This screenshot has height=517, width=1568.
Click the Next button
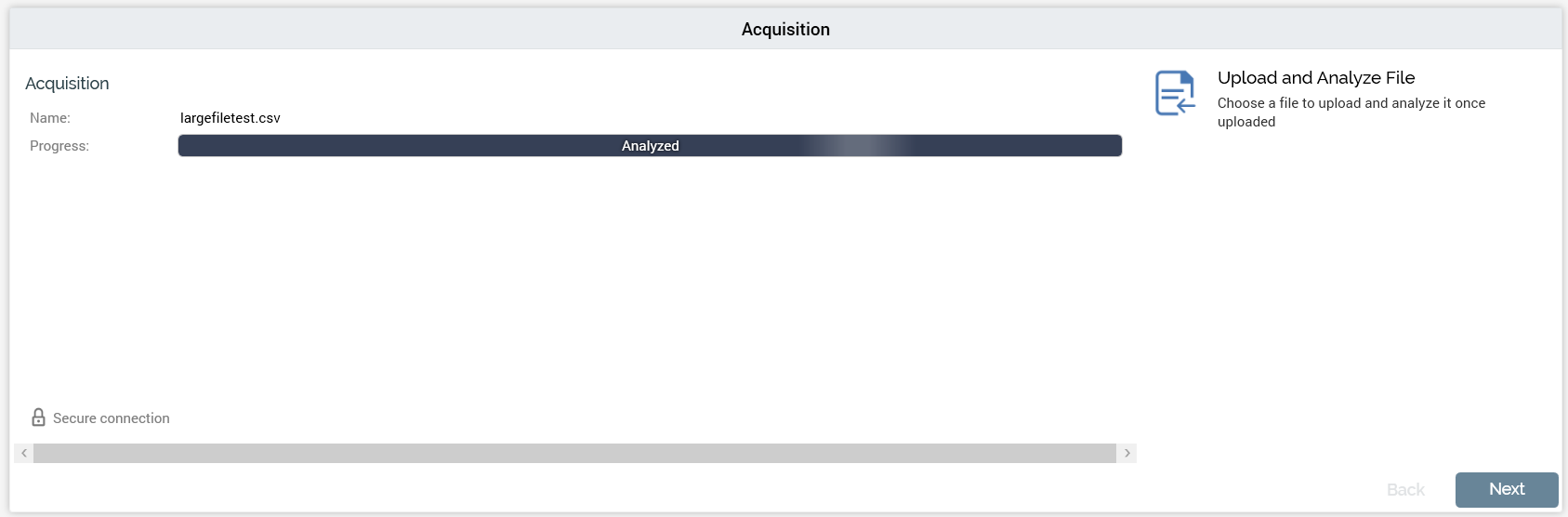click(1506, 489)
